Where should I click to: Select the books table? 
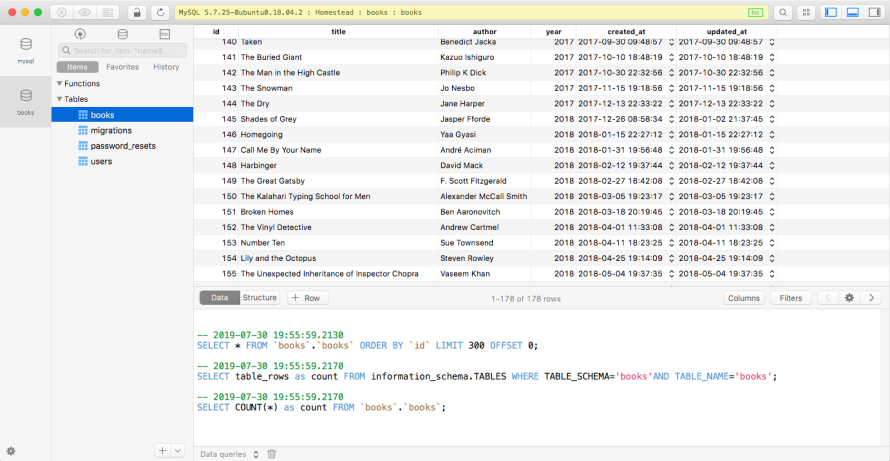tap(122, 115)
